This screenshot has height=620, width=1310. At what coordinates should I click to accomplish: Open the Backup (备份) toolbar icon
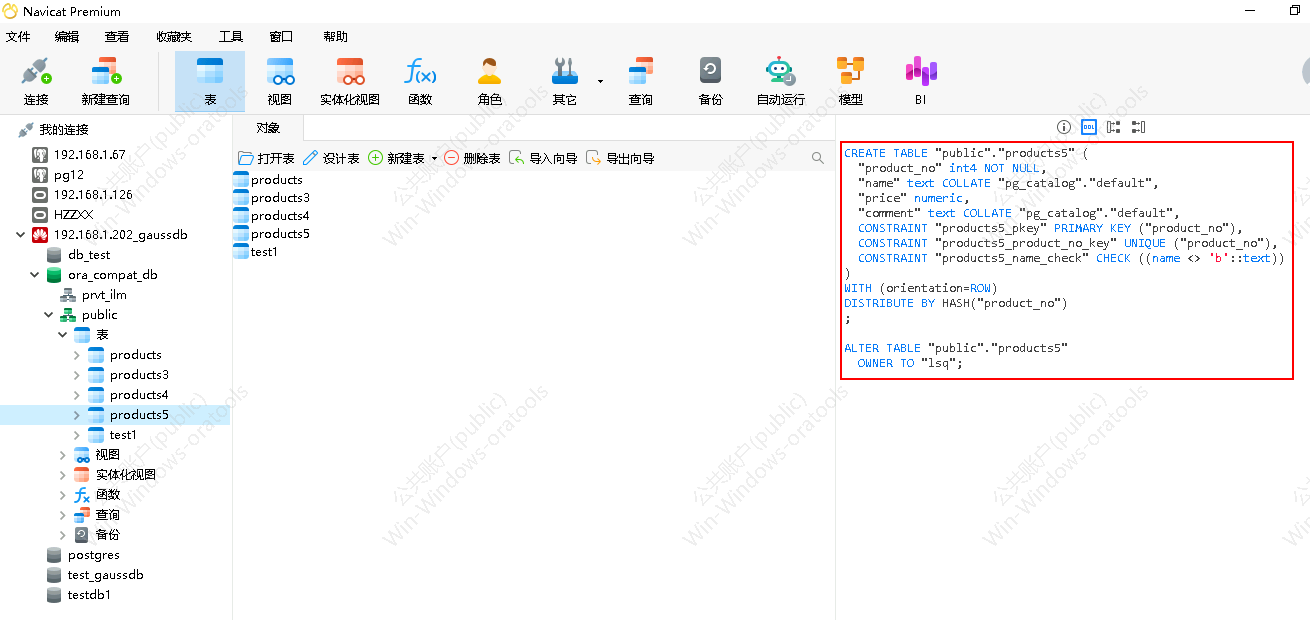pos(710,81)
